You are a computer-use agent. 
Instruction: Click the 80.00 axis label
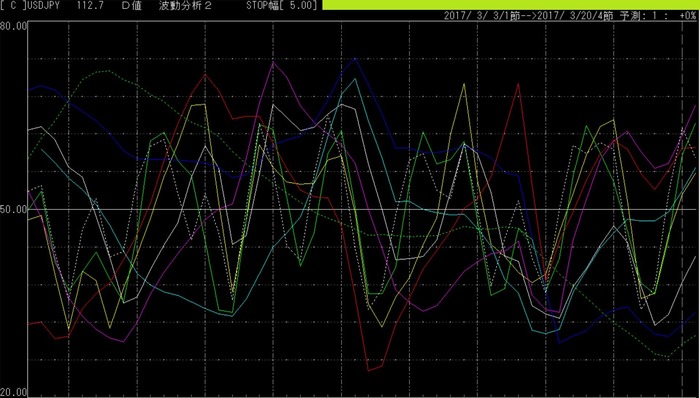coord(13,26)
